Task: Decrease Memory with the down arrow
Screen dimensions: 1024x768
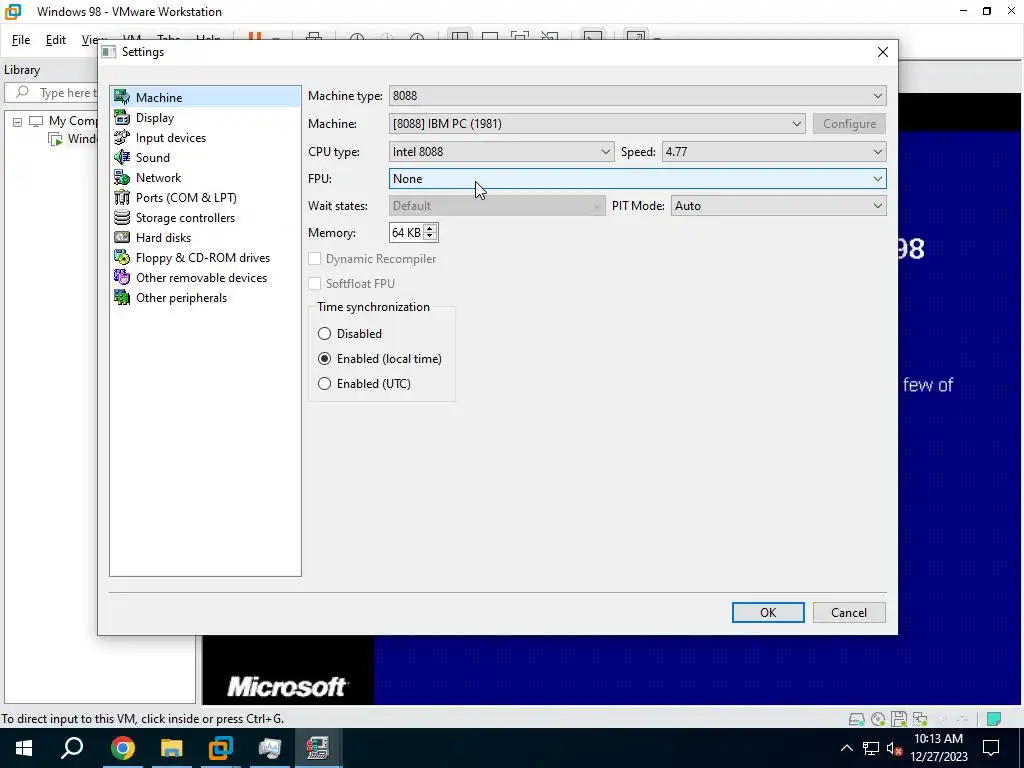Action: pos(430,236)
